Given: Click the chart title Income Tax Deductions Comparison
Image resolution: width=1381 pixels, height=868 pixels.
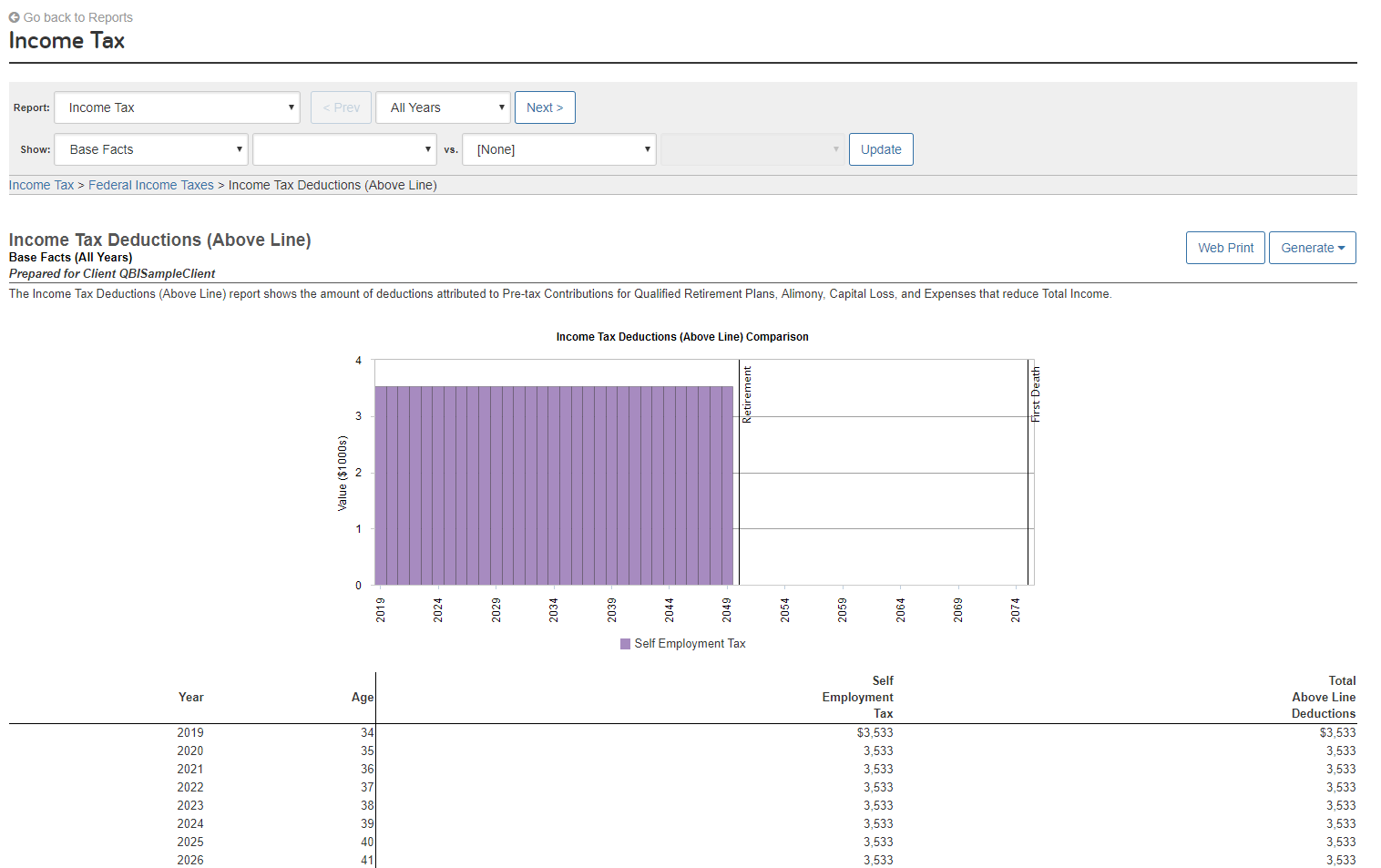Looking at the screenshot, I should (682, 337).
